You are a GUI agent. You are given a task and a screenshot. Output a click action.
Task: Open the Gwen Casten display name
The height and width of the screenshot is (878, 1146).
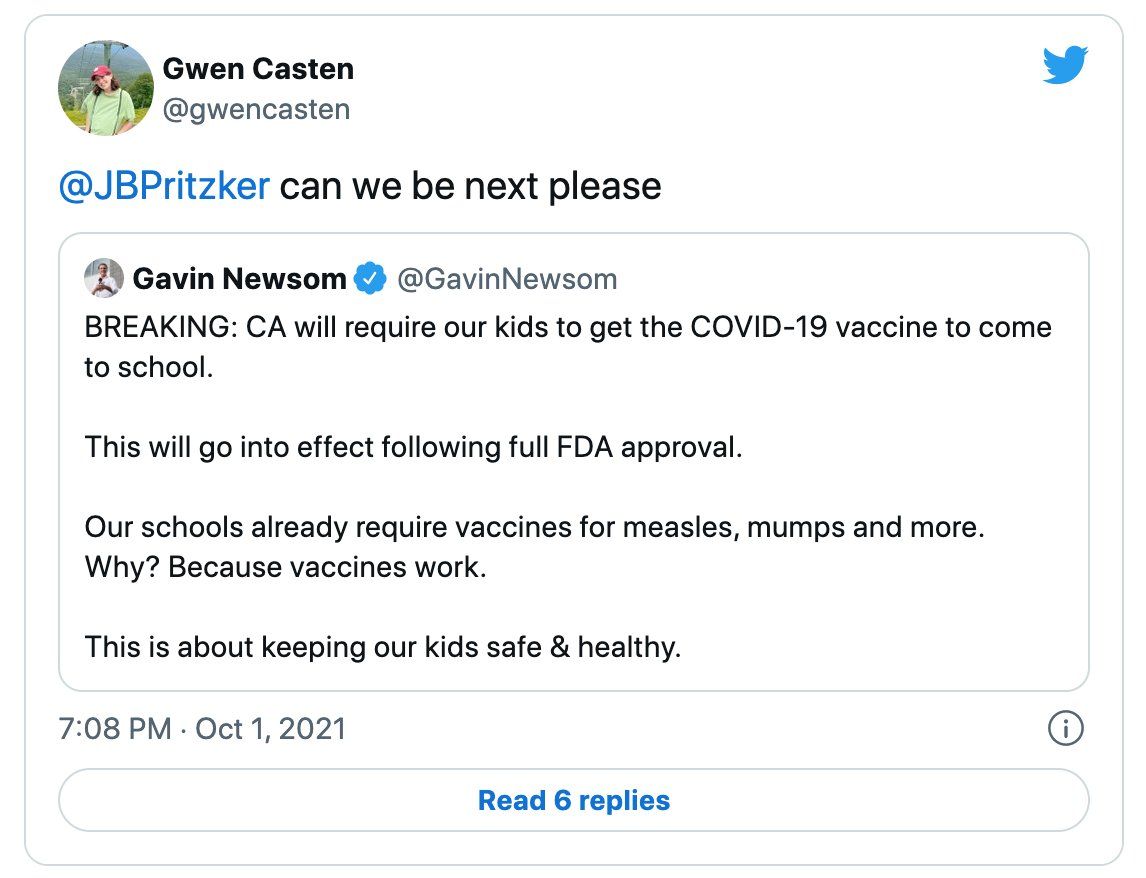click(258, 69)
